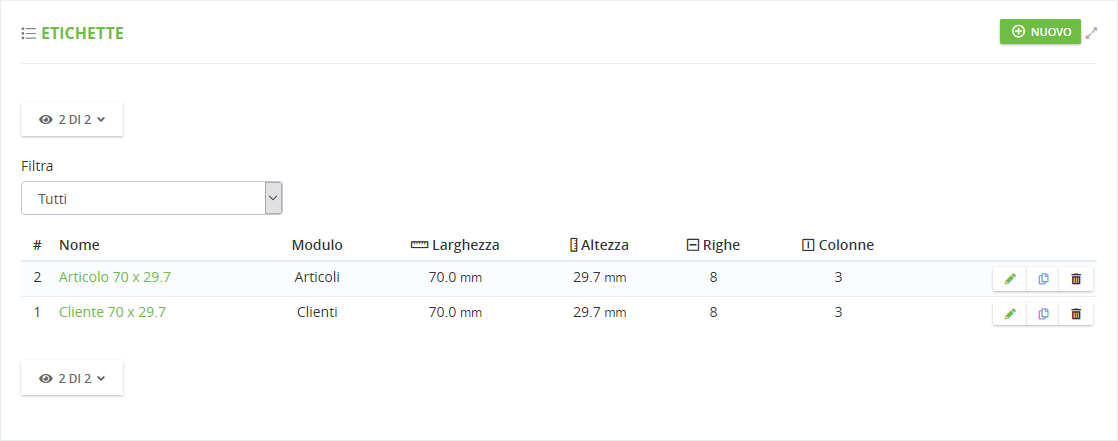Duplicate the Articolo 70 x 29.7 label
Viewport: 1118px width, 441px height.
tap(1043, 279)
